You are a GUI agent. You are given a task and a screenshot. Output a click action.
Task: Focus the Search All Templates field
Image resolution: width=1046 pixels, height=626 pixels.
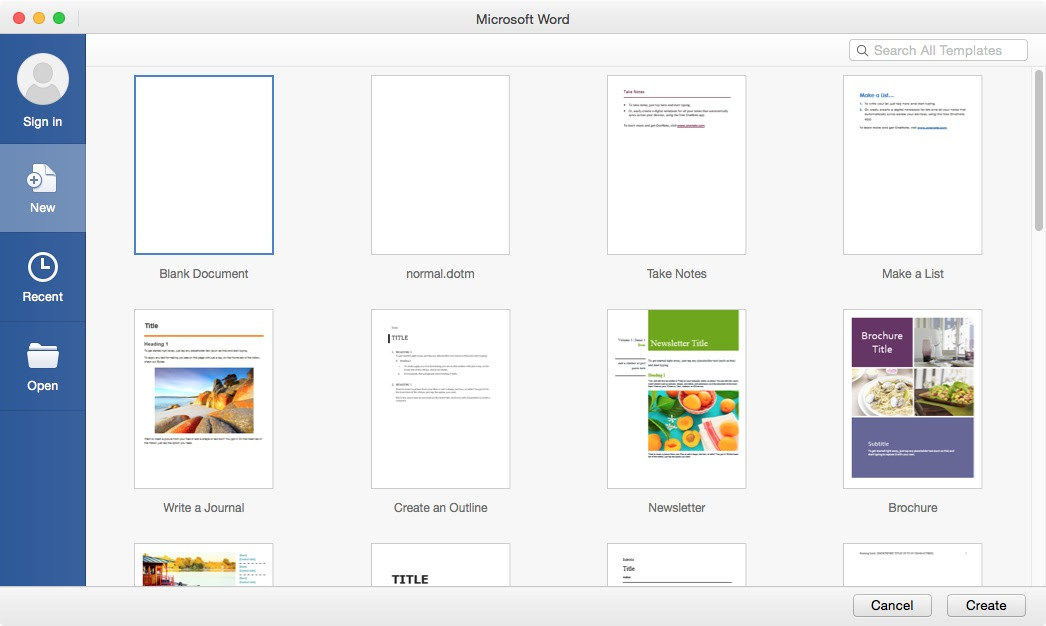coord(938,50)
